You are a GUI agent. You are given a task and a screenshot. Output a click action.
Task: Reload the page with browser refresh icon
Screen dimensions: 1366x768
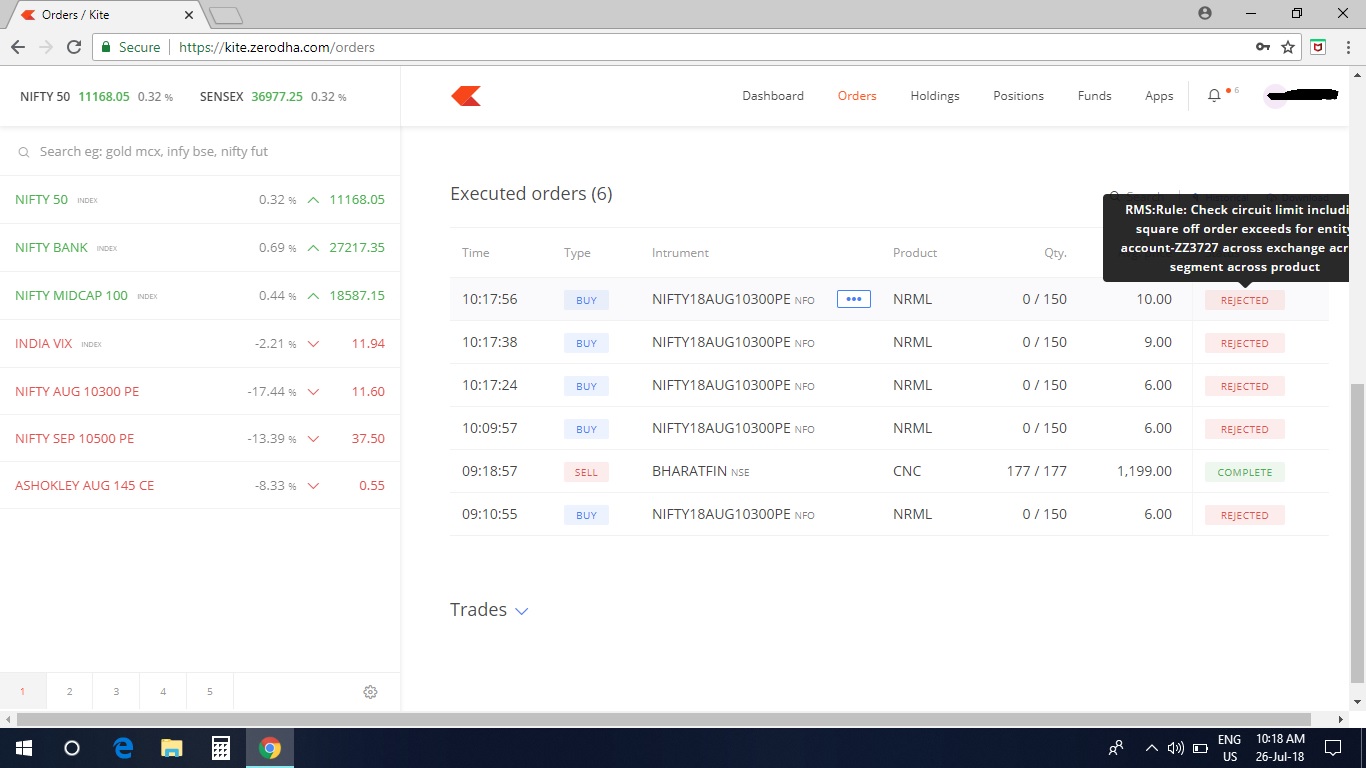click(x=73, y=47)
